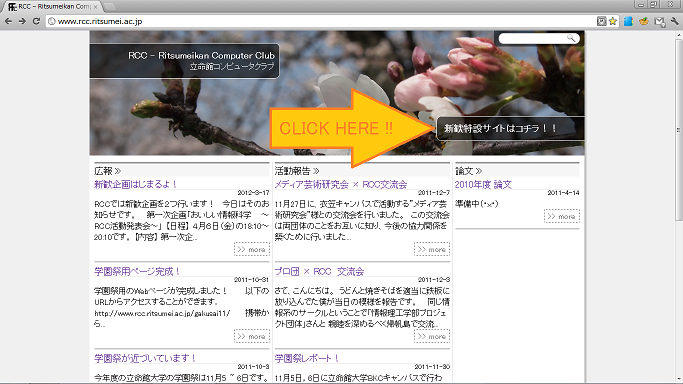Click the vertical scrollbar thumb

coord(679,130)
